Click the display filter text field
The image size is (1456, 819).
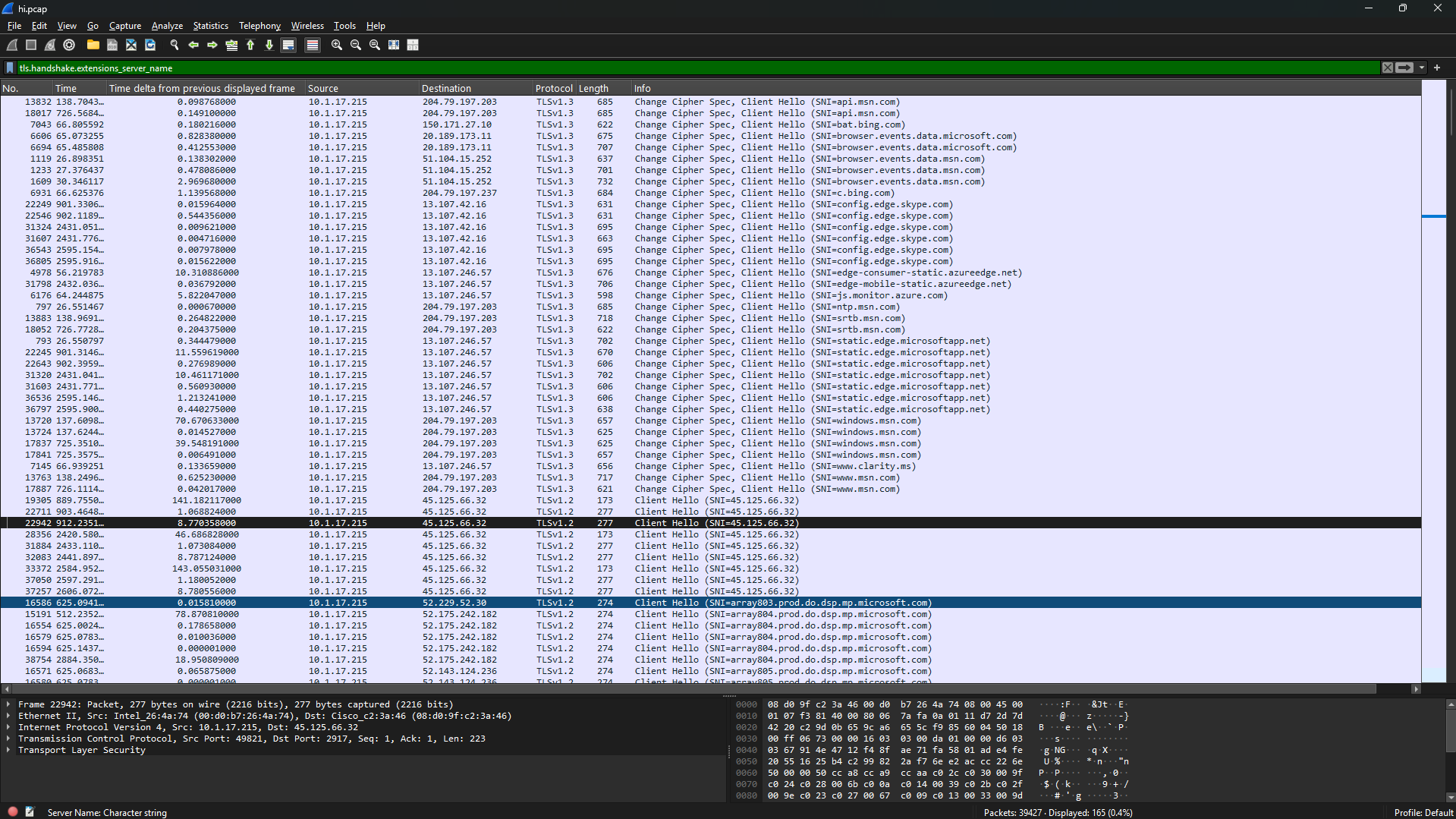(x=698, y=68)
